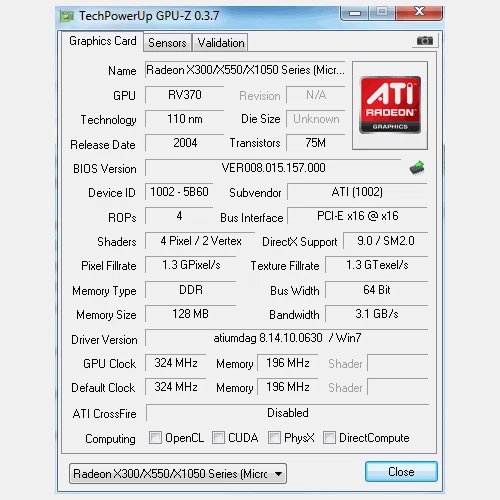Image resolution: width=500 pixels, height=500 pixels.
Task: Click the Die Size value Unknown
Action: (x=316, y=119)
